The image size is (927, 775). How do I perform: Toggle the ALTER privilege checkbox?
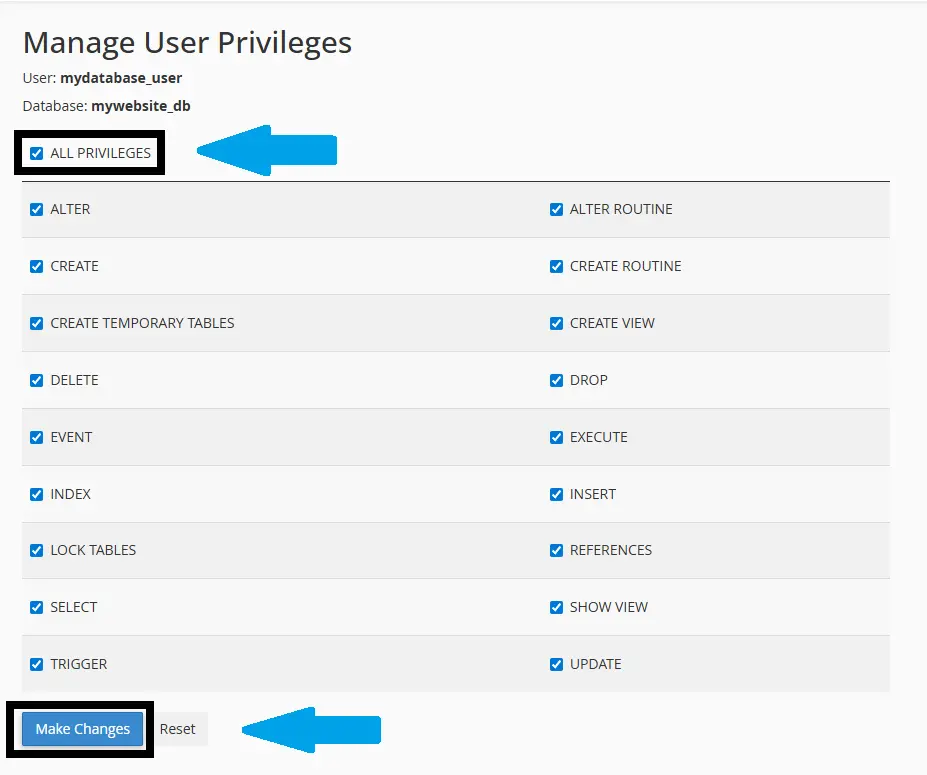37,209
